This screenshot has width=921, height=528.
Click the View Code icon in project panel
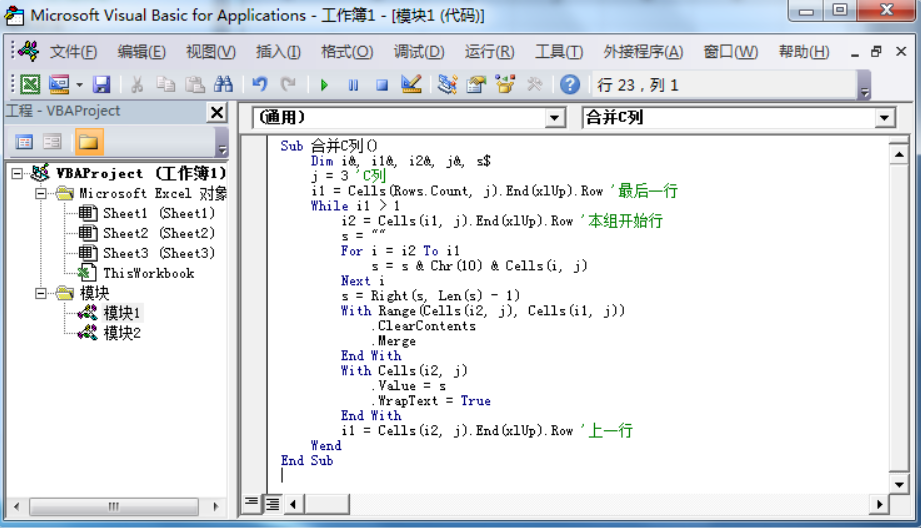[x=24, y=142]
